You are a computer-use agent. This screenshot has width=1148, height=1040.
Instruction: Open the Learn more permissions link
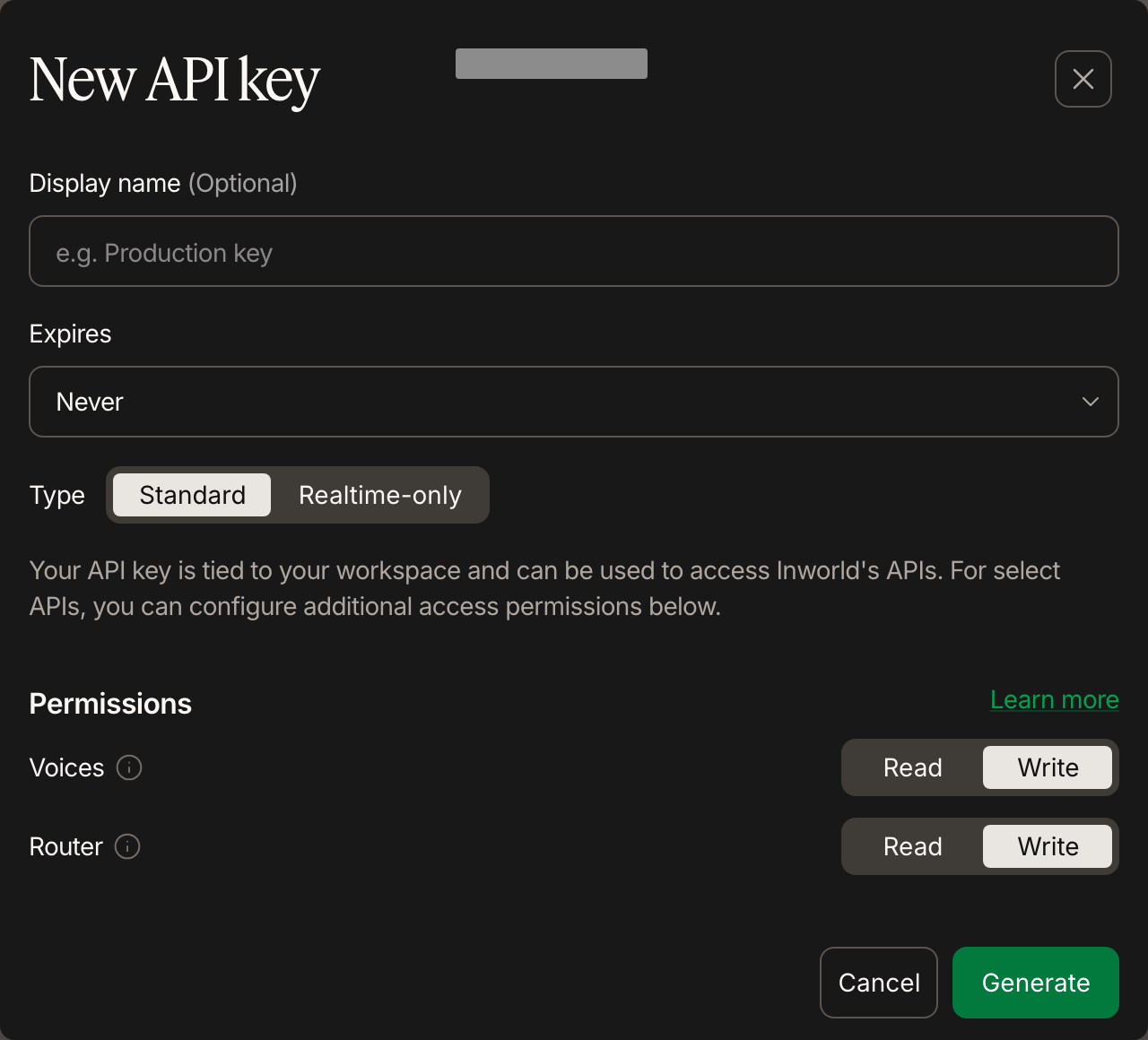point(1055,699)
